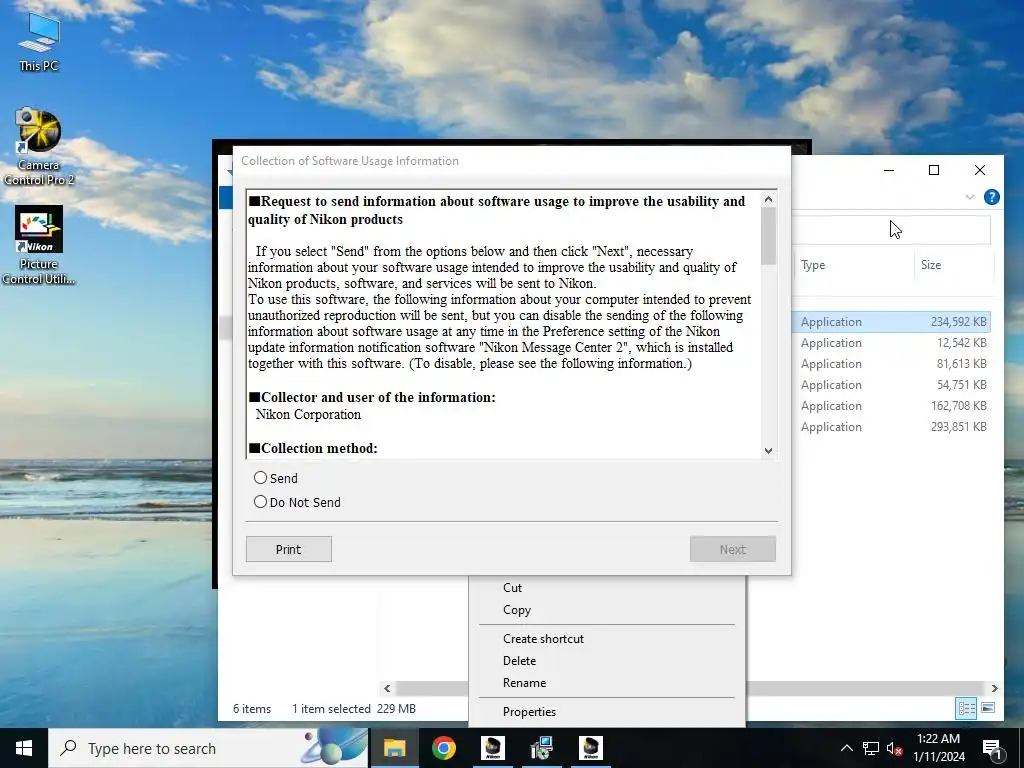Viewport: 1024px width, 768px height.
Task: Open network status tray icon
Action: click(x=871, y=748)
